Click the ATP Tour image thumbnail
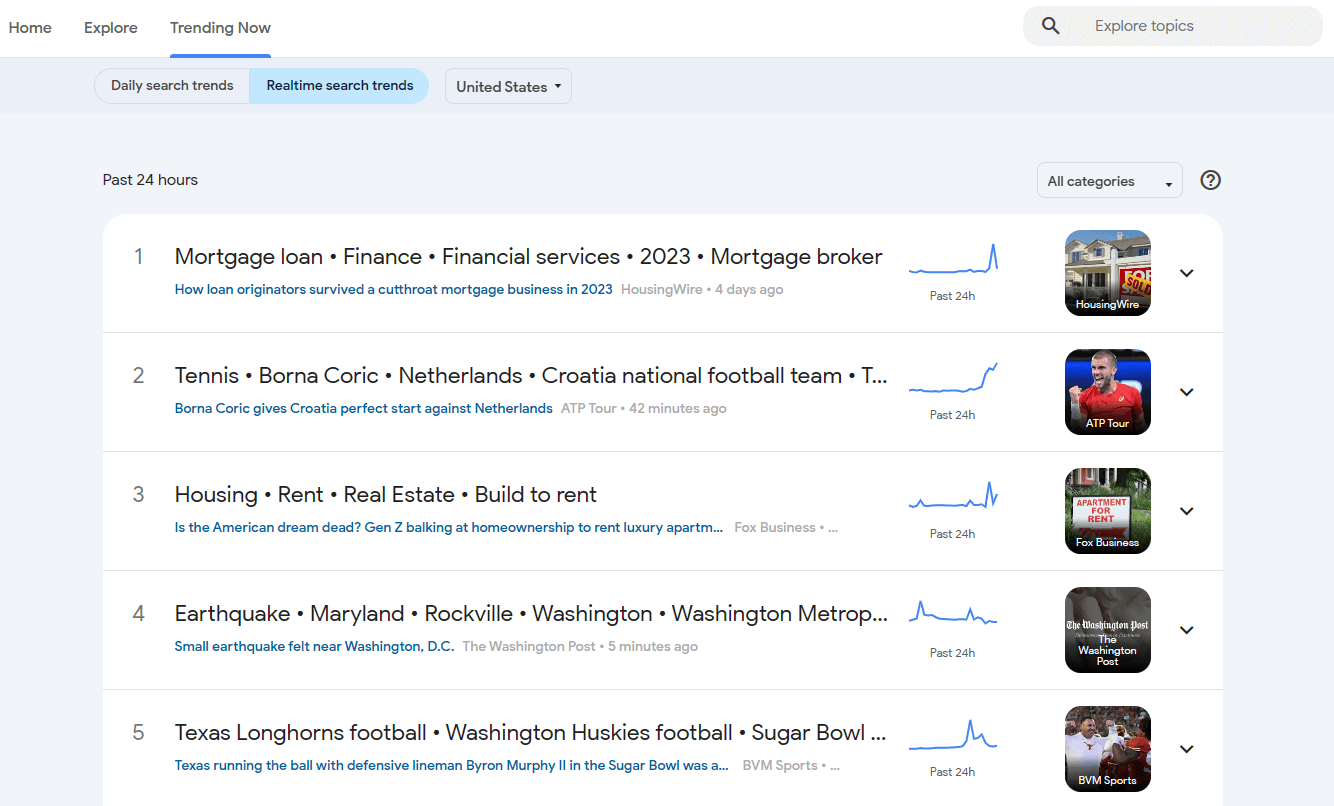 pos(1107,391)
